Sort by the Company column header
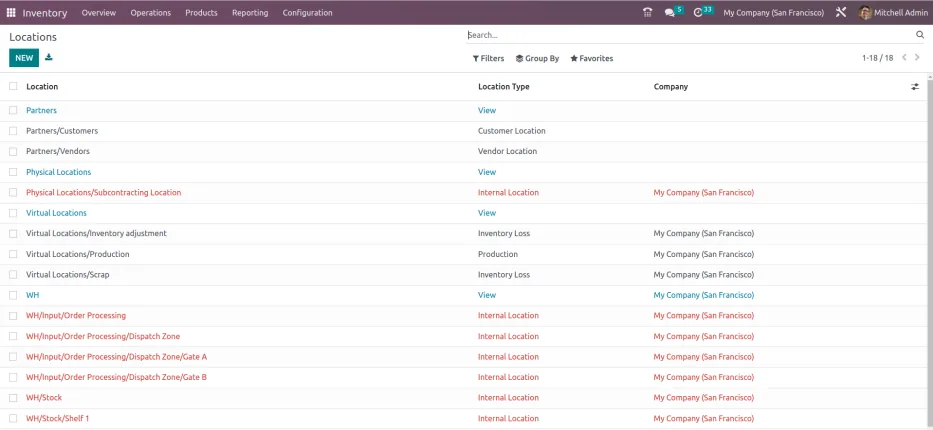This screenshot has height=430, width=933. [x=671, y=86]
